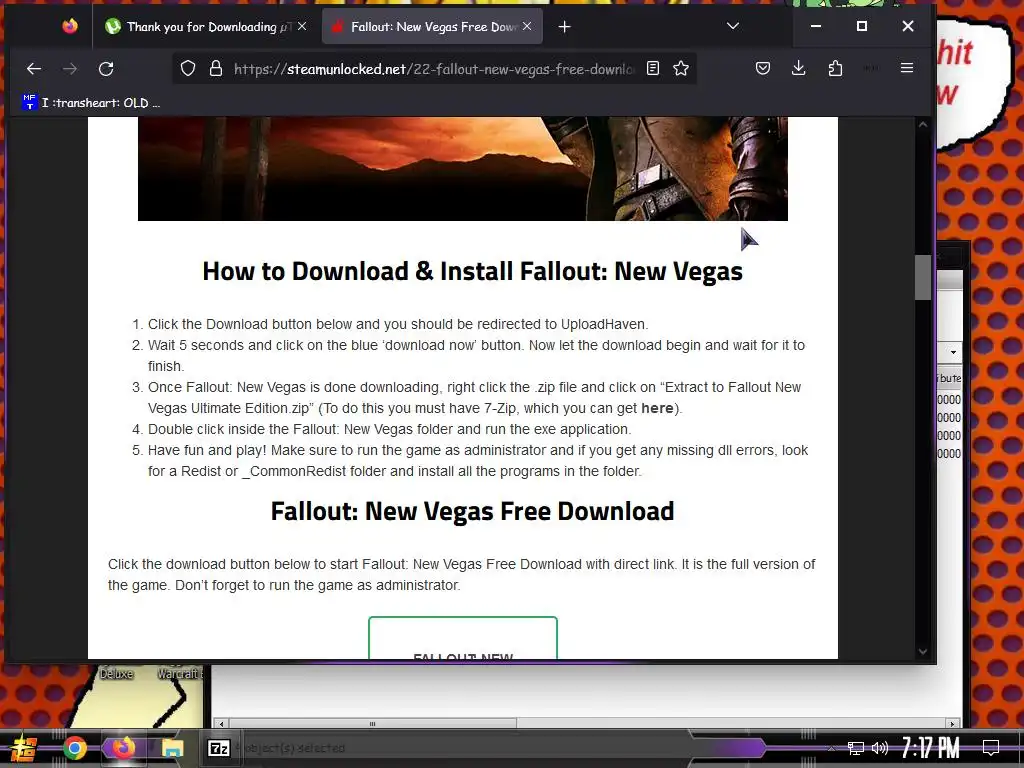Click the steamunlocked.net address bar URL

pos(434,69)
